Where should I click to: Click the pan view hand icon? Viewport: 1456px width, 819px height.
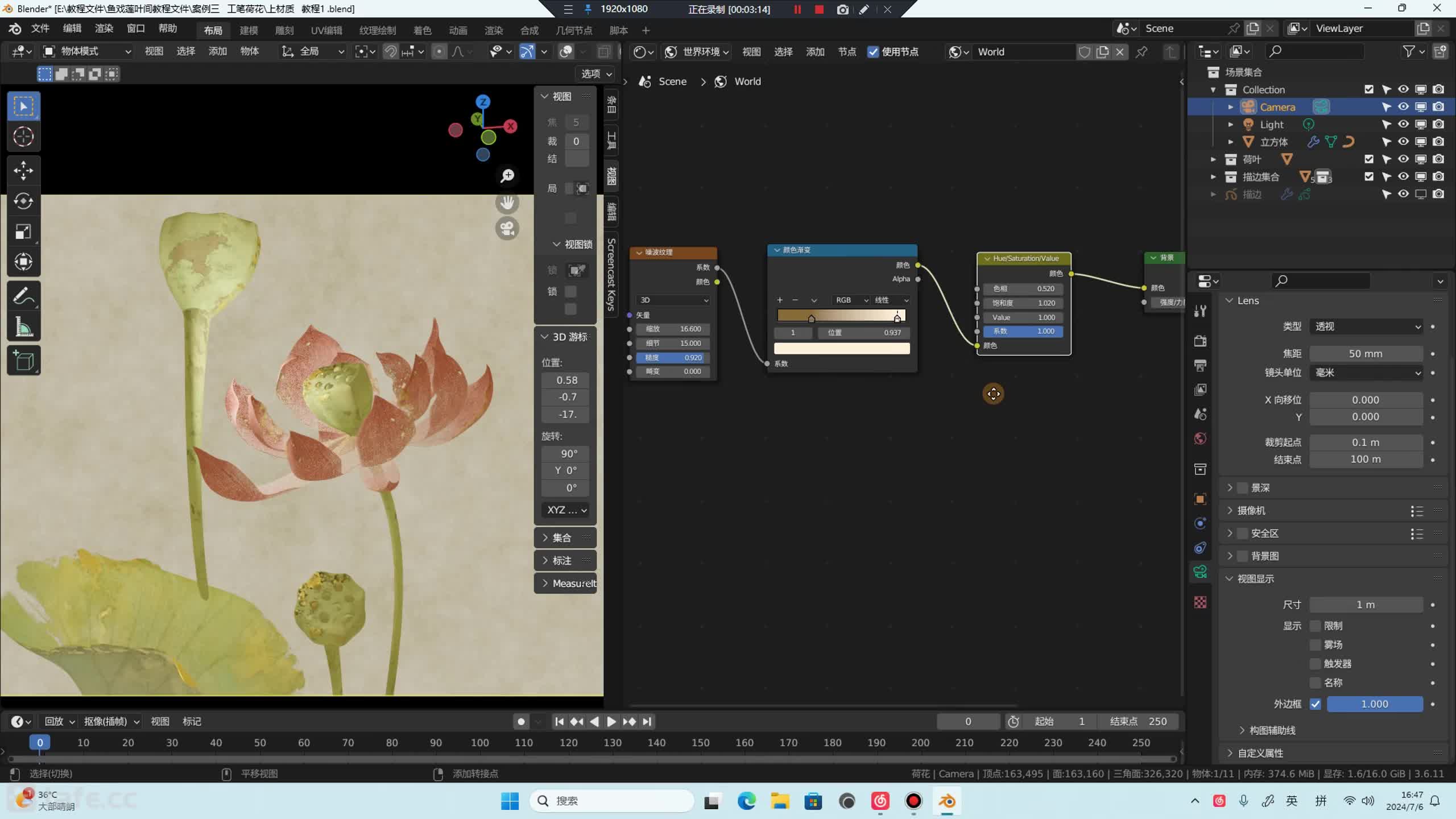(x=507, y=202)
